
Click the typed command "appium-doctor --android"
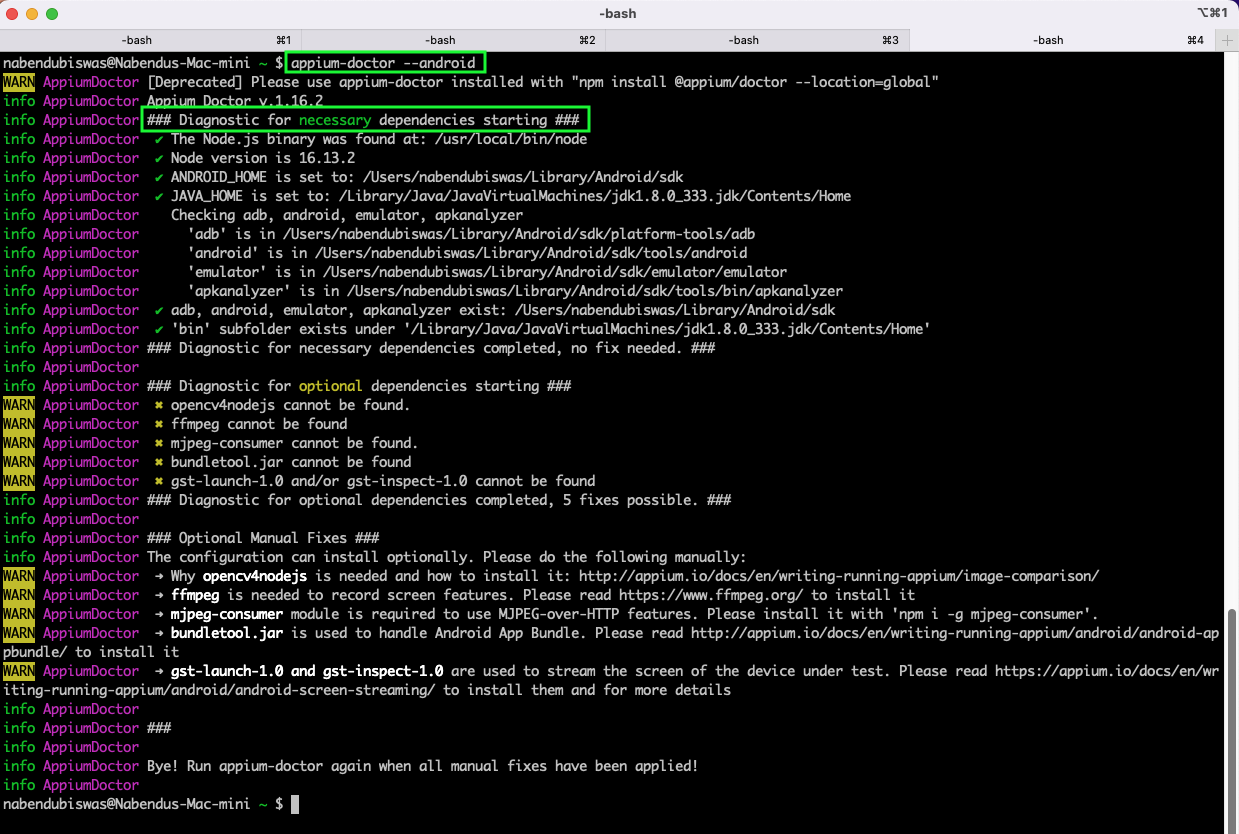pyautogui.click(x=383, y=63)
